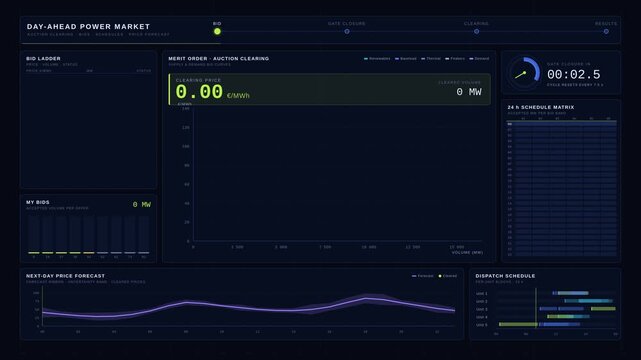Click the first bar in My Bids
641x360 pixels.
[34, 235]
